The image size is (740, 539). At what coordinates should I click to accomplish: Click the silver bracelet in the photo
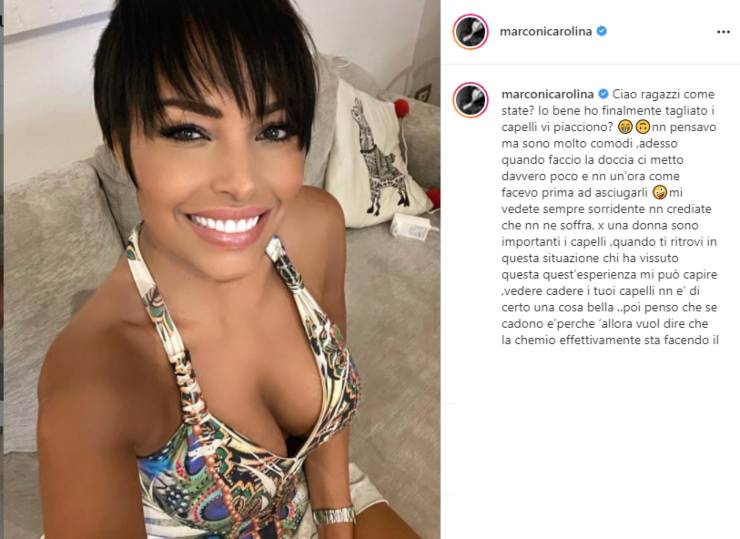[x=333, y=515]
